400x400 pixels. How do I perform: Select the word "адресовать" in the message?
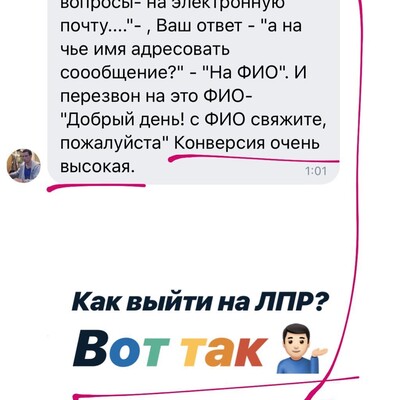pos(180,50)
